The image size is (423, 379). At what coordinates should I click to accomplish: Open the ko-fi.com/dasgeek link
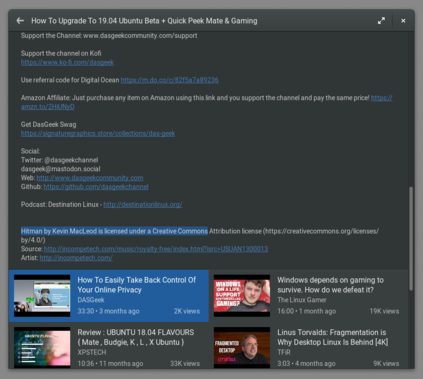67,62
